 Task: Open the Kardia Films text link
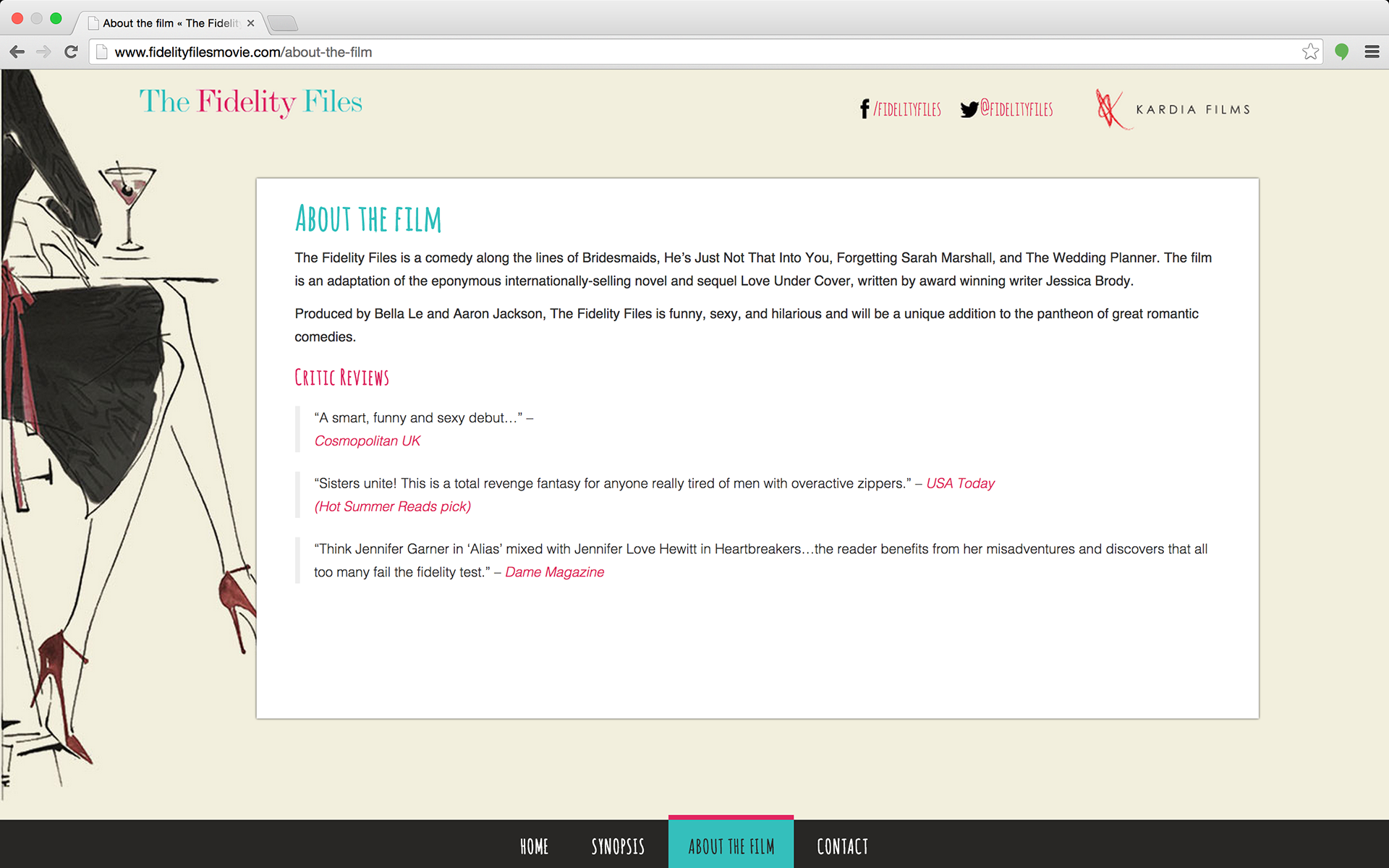click(1193, 109)
